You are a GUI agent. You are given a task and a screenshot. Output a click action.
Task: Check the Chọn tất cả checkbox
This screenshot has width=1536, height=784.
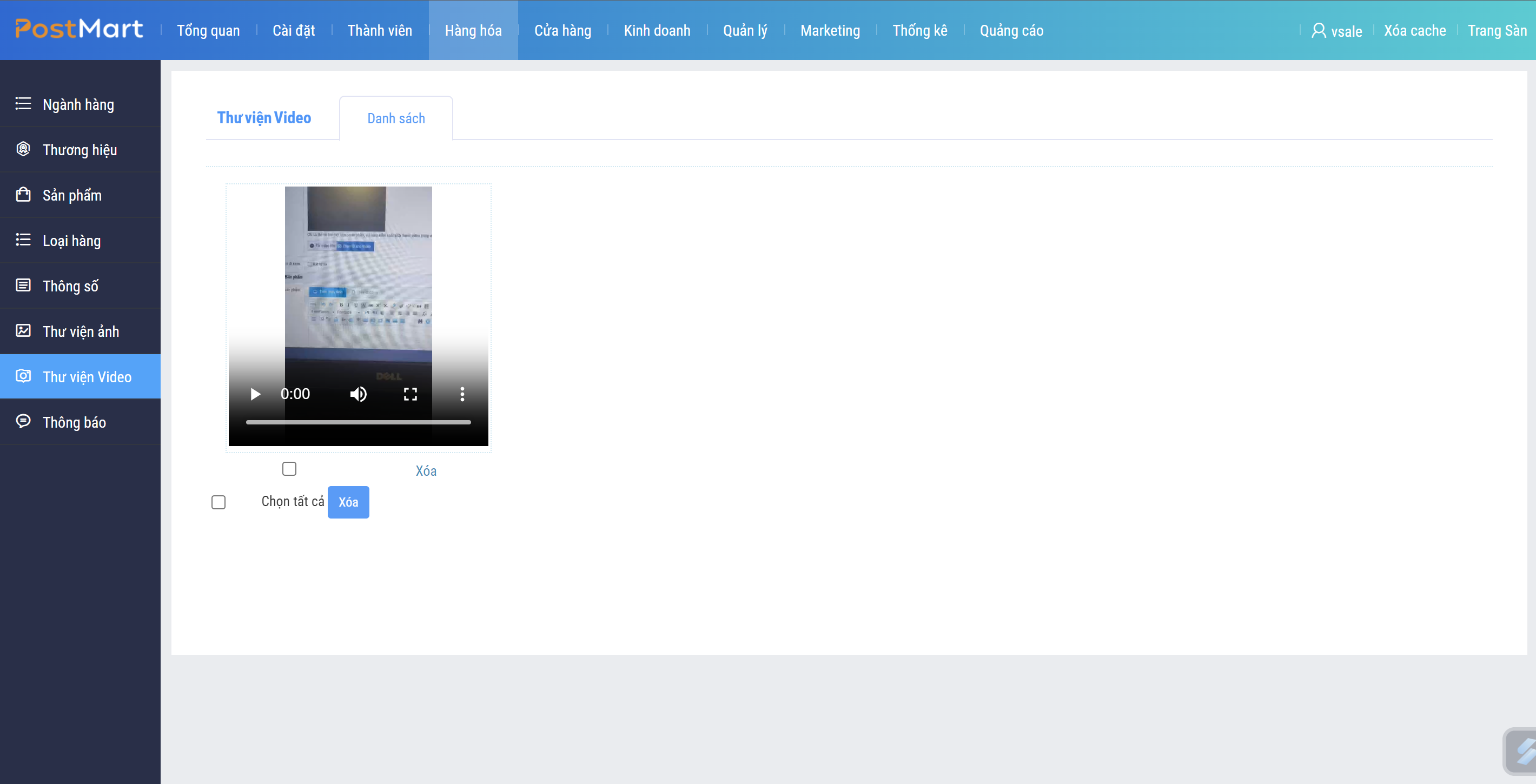point(219,502)
